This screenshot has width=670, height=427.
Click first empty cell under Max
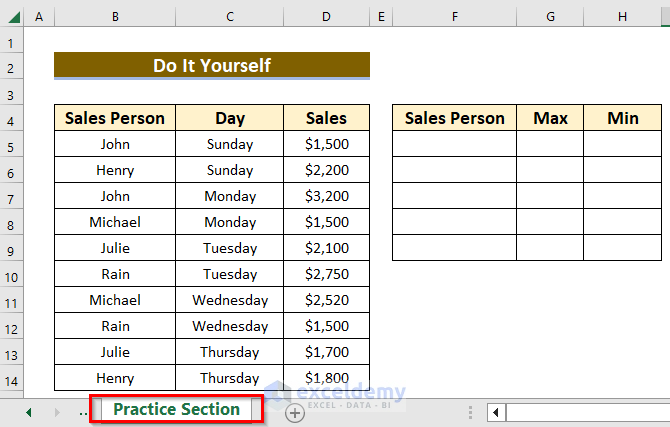[550, 144]
